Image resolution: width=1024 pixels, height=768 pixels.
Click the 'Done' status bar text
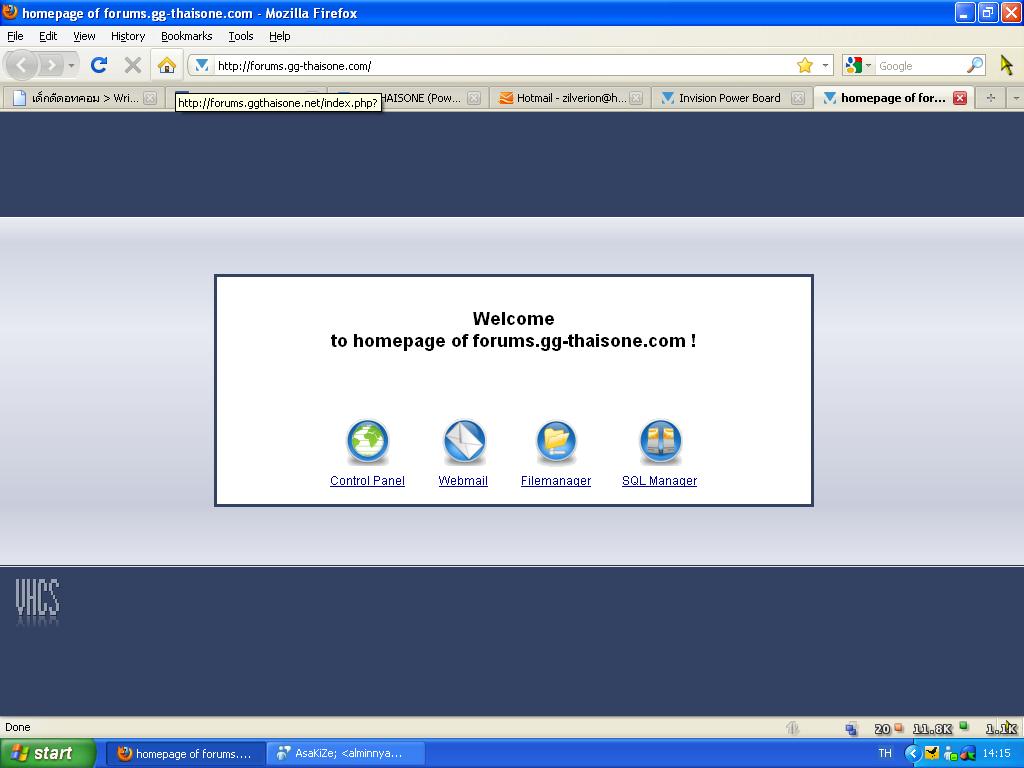pos(18,727)
